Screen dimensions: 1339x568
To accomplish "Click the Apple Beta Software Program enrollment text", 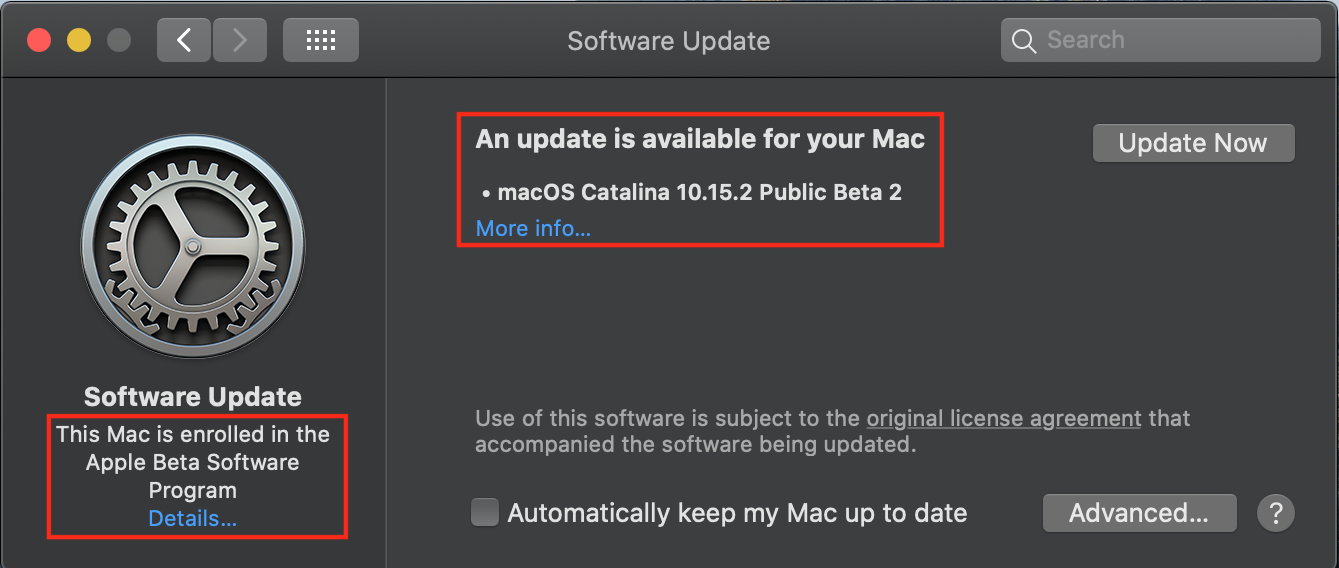I will [192, 462].
